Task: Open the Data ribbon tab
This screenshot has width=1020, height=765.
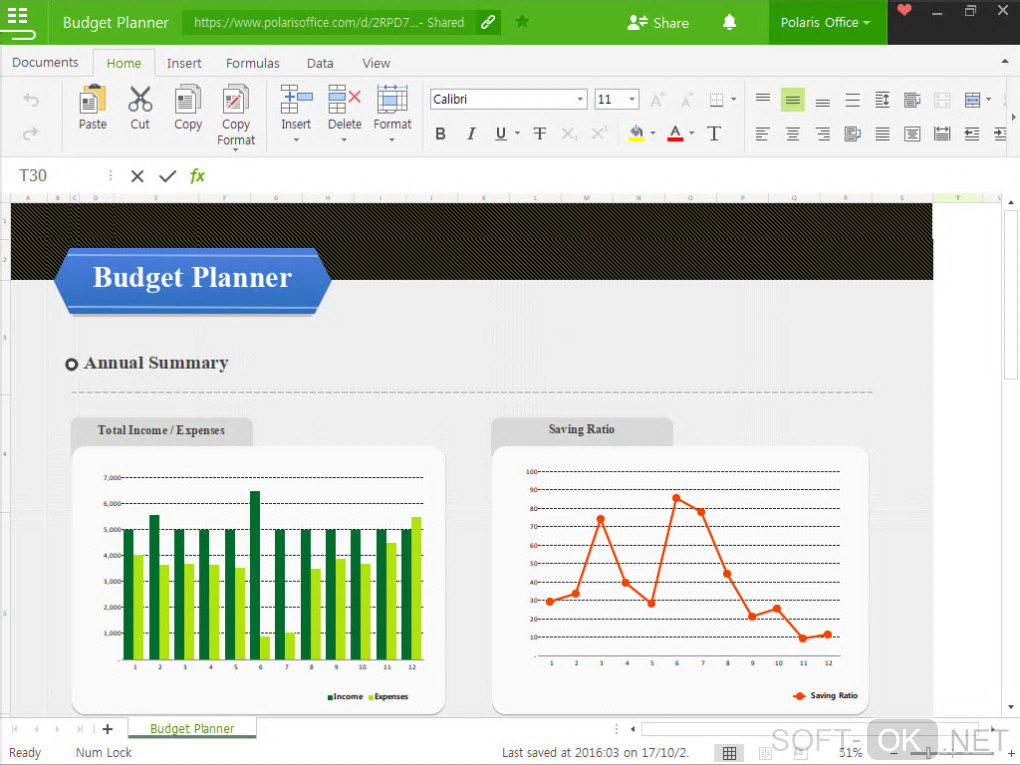Action: [x=319, y=63]
